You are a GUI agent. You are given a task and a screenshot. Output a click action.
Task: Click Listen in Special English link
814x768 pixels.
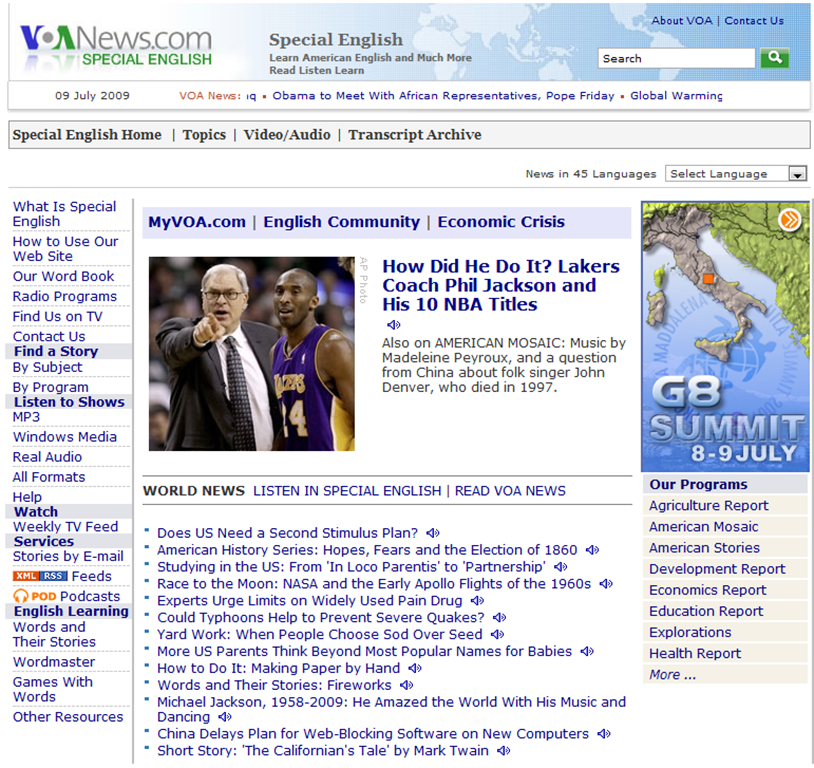[347, 491]
